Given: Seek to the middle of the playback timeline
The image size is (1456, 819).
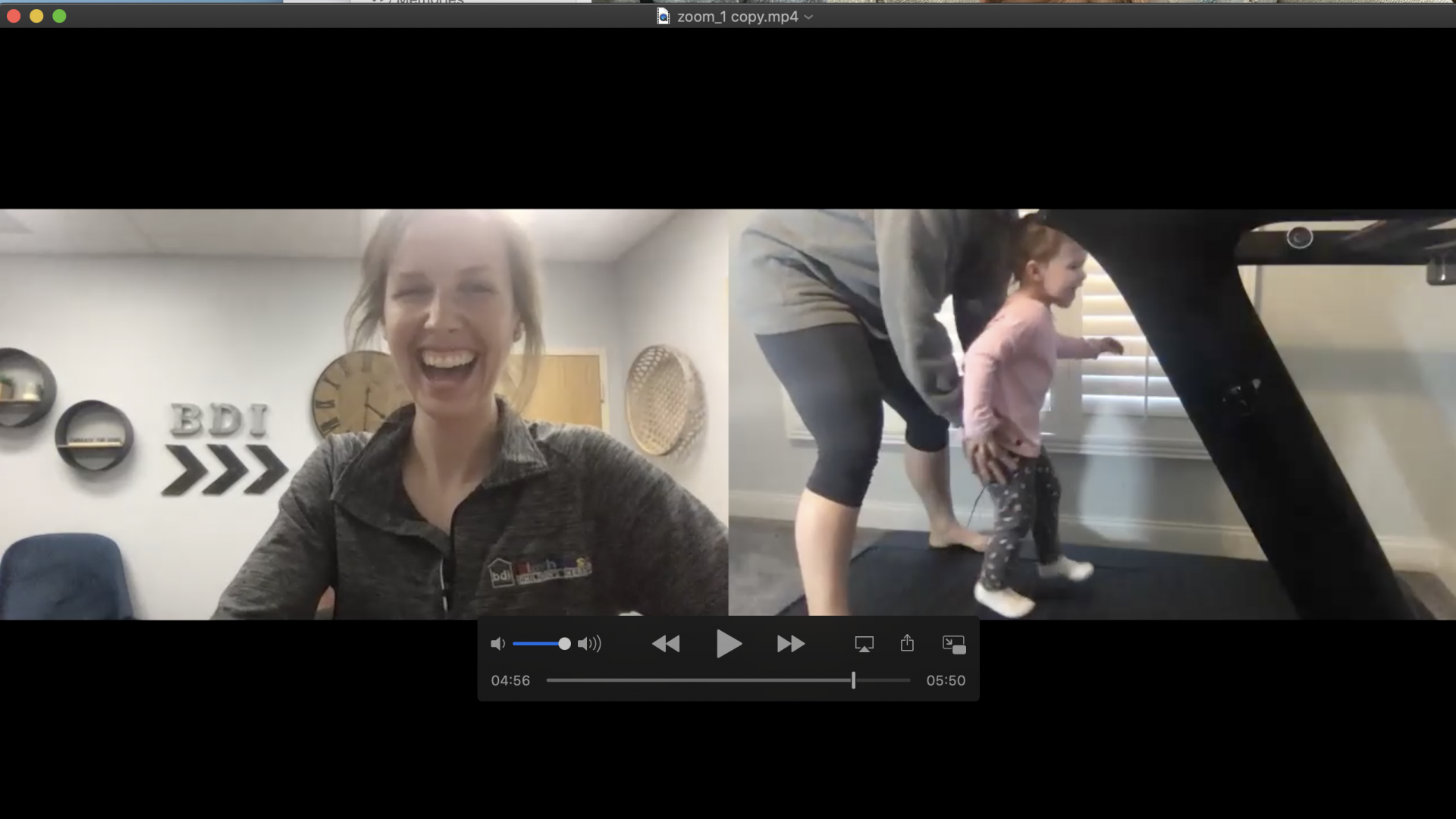Looking at the screenshot, I should tap(728, 680).
